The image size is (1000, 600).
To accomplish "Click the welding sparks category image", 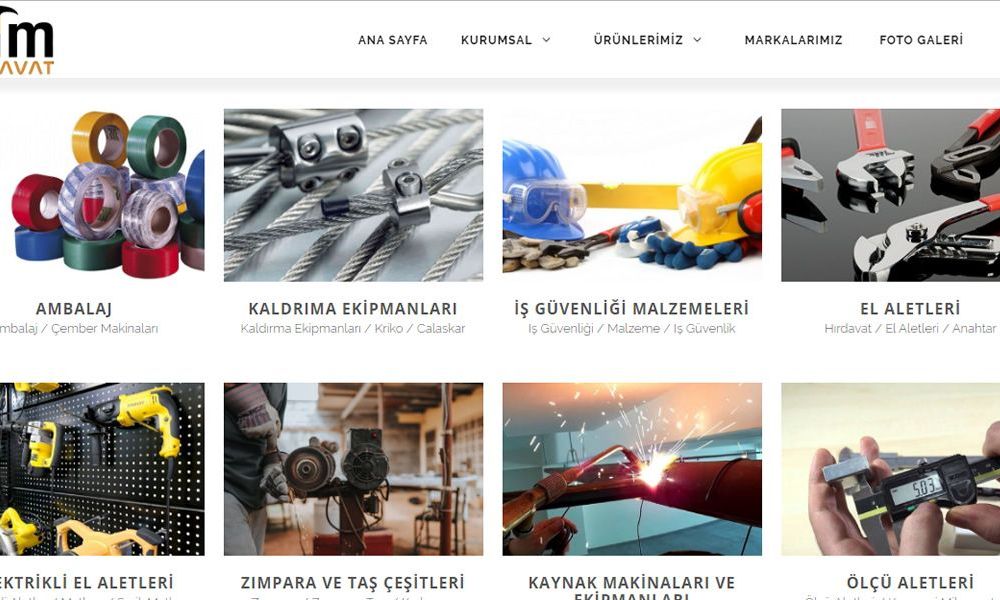I will [x=632, y=469].
